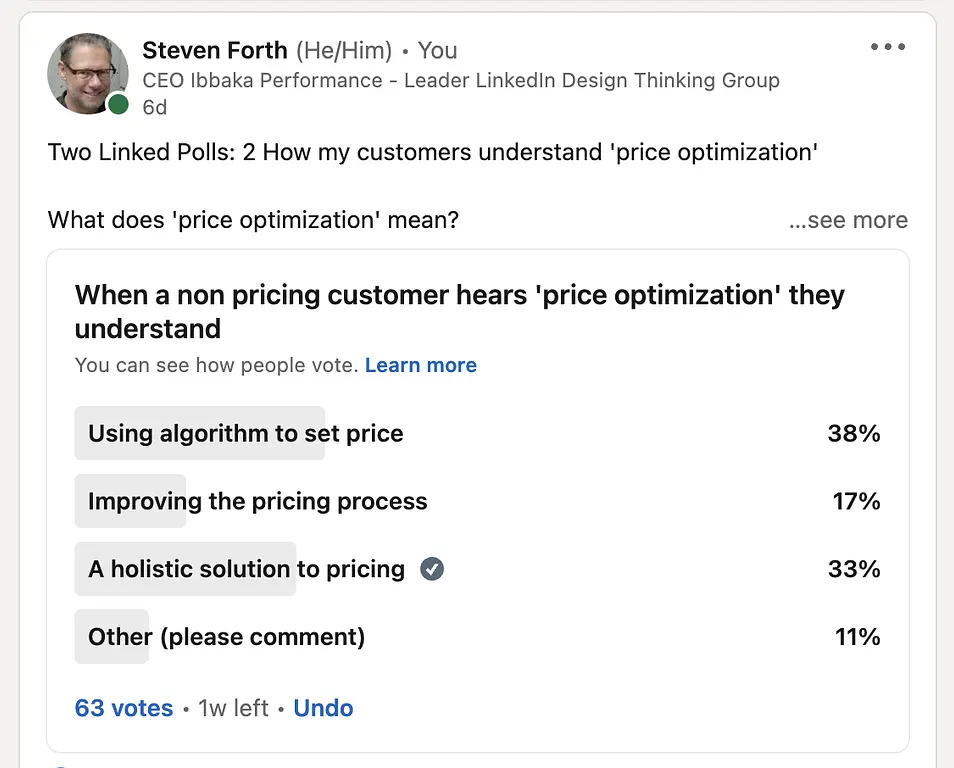This screenshot has height=768, width=954.
Task: Click the 6d post timestamp
Action: pos(155,107)
